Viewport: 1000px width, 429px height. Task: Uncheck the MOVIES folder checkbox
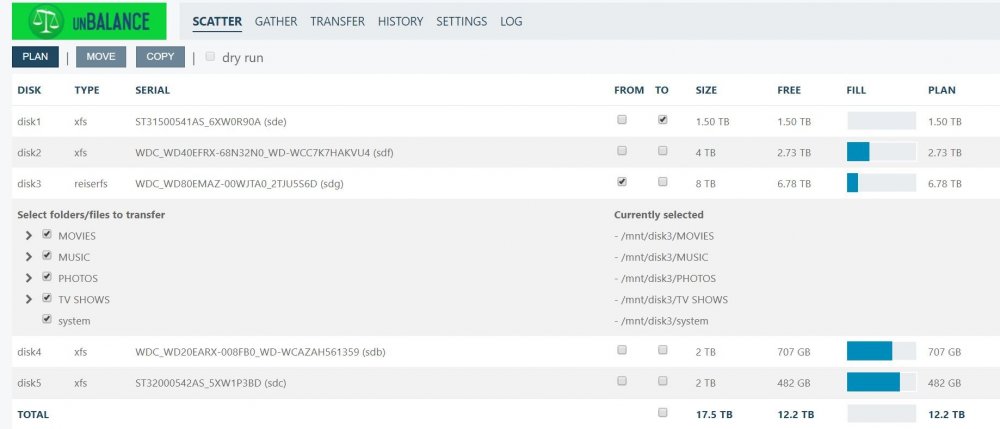[x=47, y=235]
